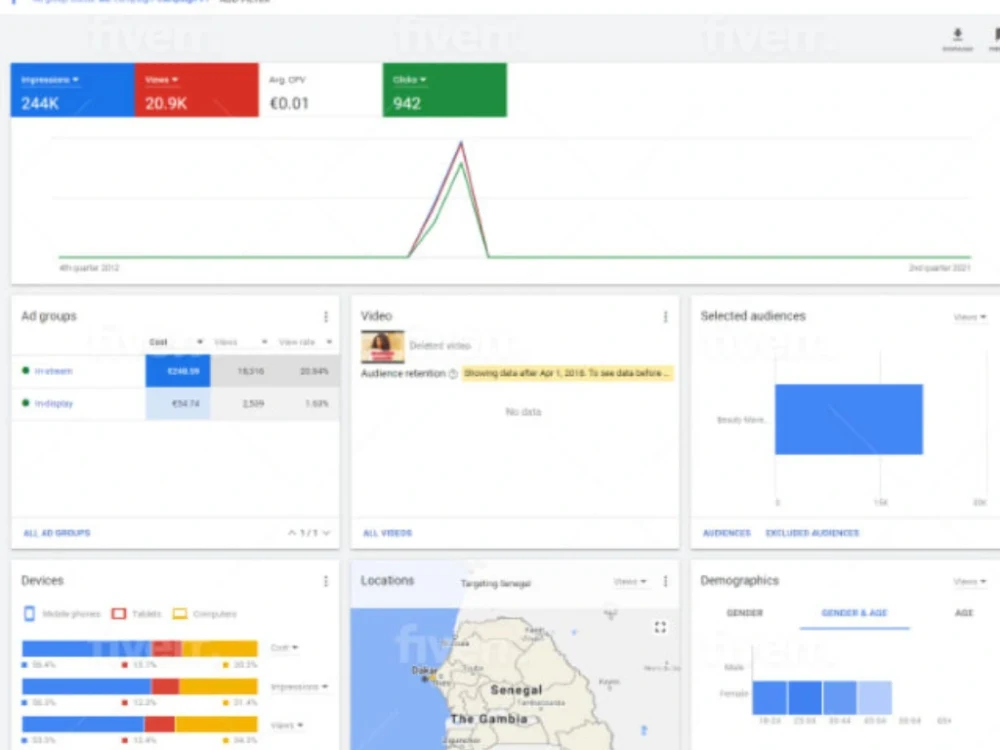Image resolution: width=1000 pixels, height=750 pixels.
Task: Click the In-stream views value 18,316
Action: click(251, 371)
